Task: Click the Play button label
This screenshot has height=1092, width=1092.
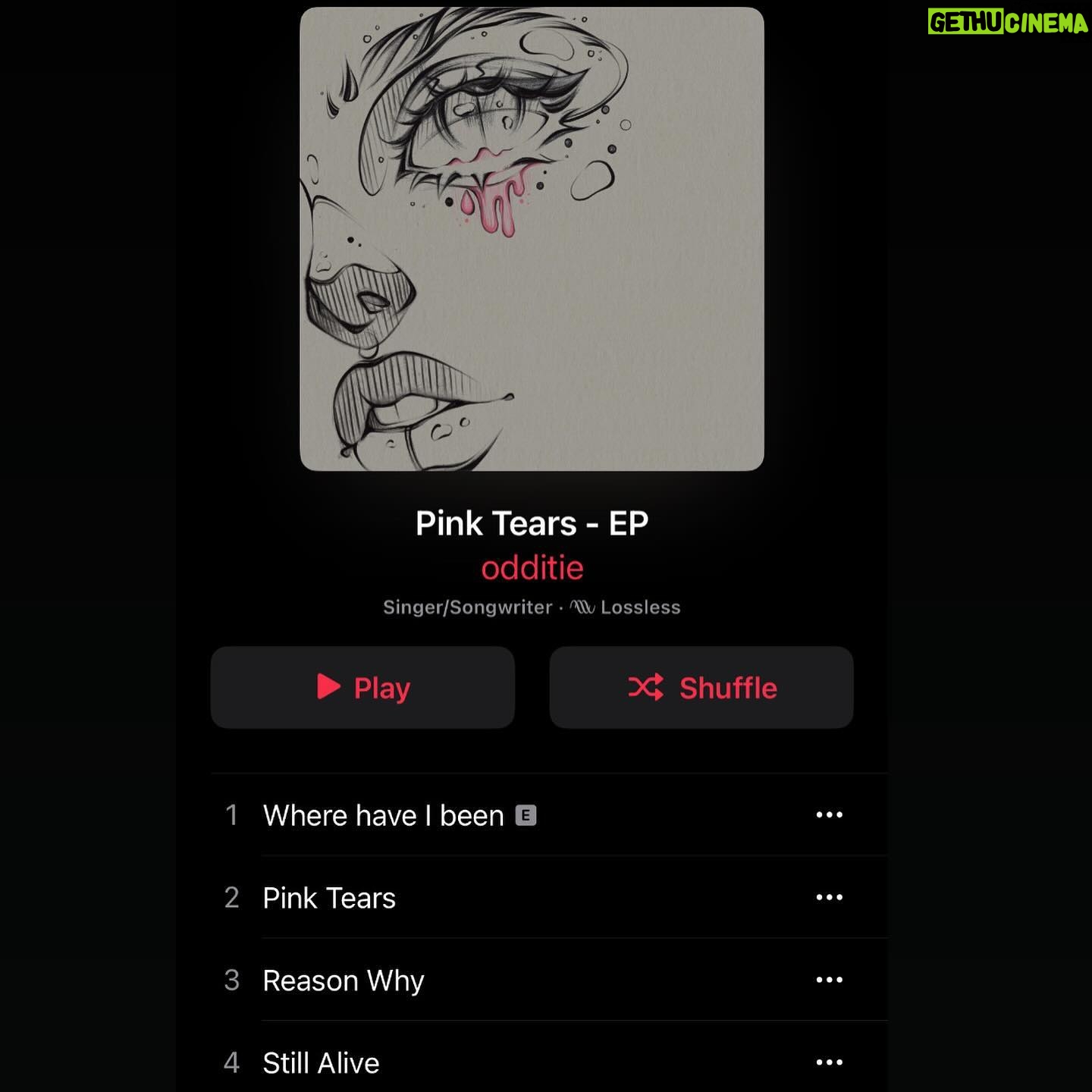Action: (382, 689)
